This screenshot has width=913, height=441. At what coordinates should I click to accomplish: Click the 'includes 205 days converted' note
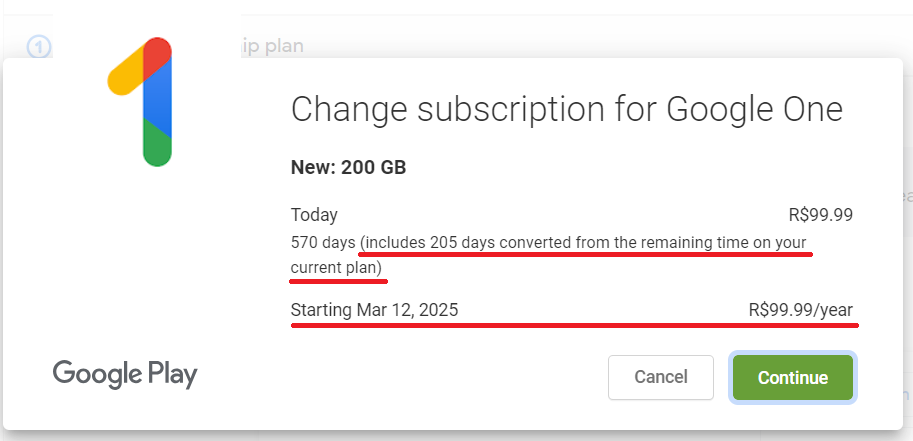point(584,243)
